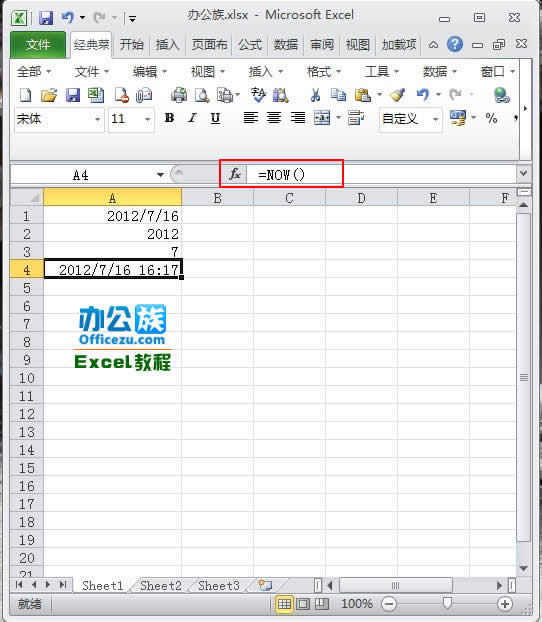The width and height of the screenshot is (542, 622).
Task: Open the 格式 menu
Action: coord(323,72)
